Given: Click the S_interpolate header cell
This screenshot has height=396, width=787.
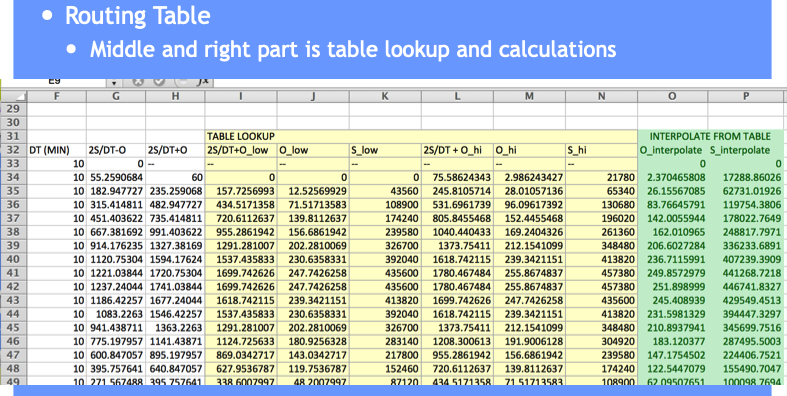Looking at the screenshot, I should click(x=746, y=150).
